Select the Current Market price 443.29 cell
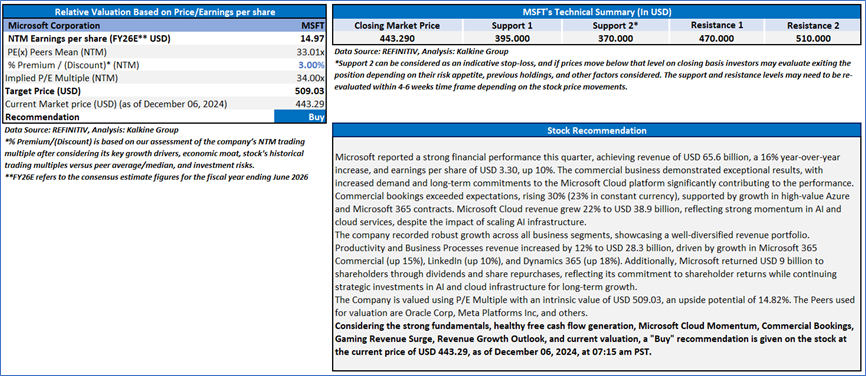Screen dimensions: 866x376 [x=310, y=104]
